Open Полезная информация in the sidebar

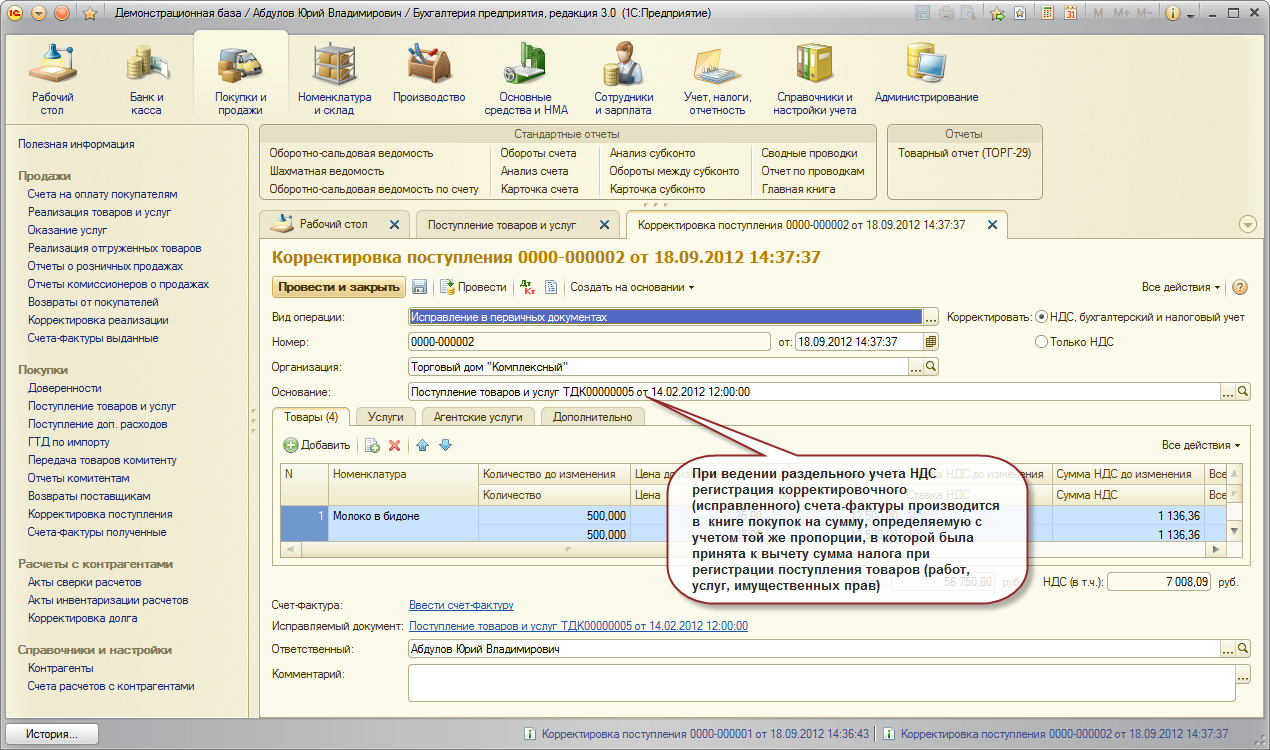[x=76, y=144]
